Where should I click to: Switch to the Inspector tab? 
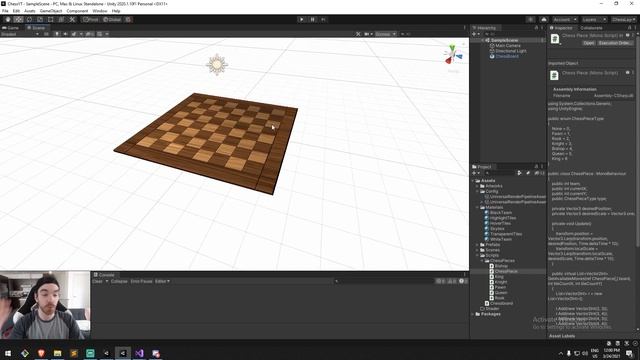click(x=561, y=28)
